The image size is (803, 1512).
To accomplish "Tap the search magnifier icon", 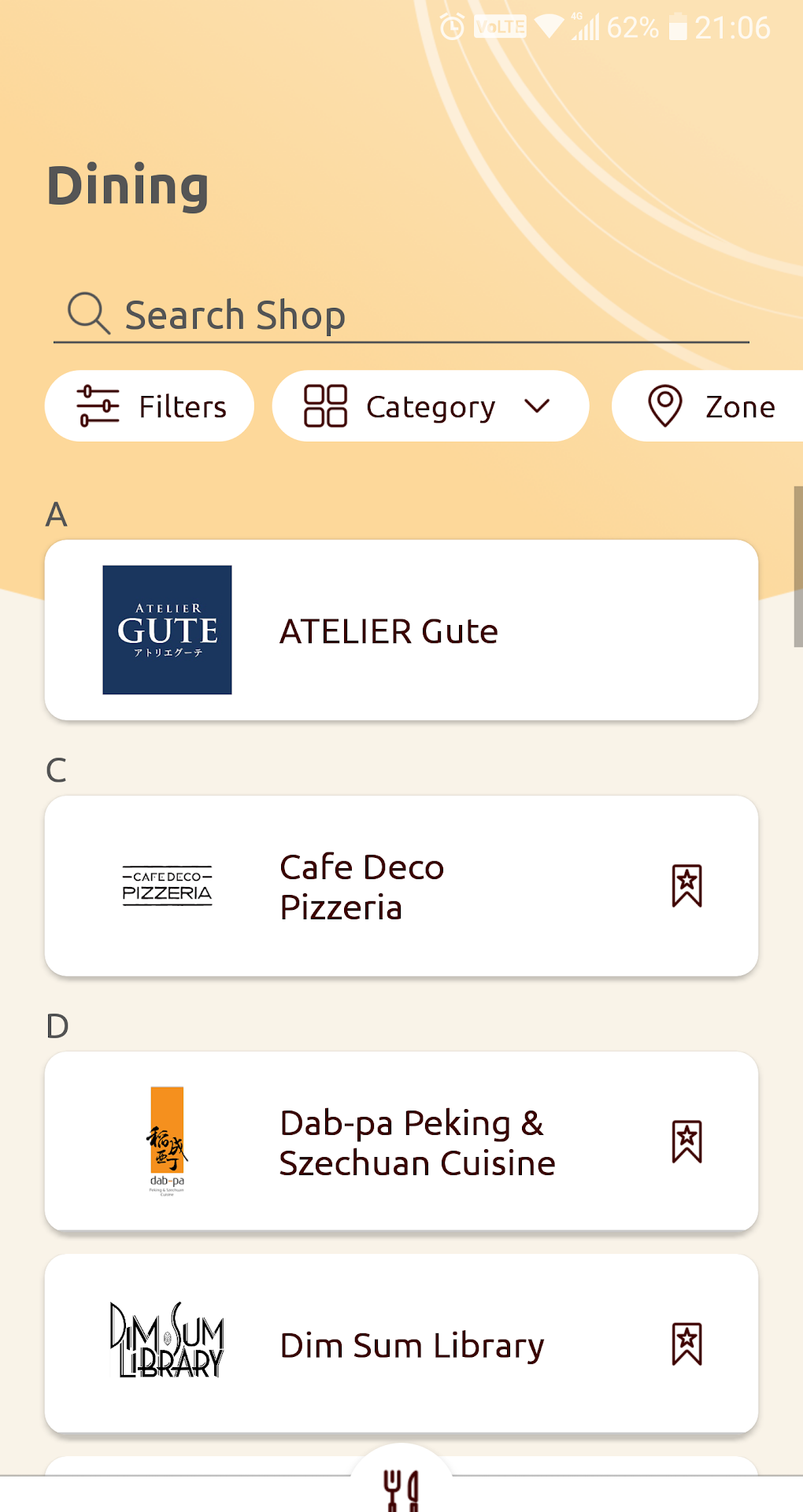I will pyautogui.click(x=88, y=313).
